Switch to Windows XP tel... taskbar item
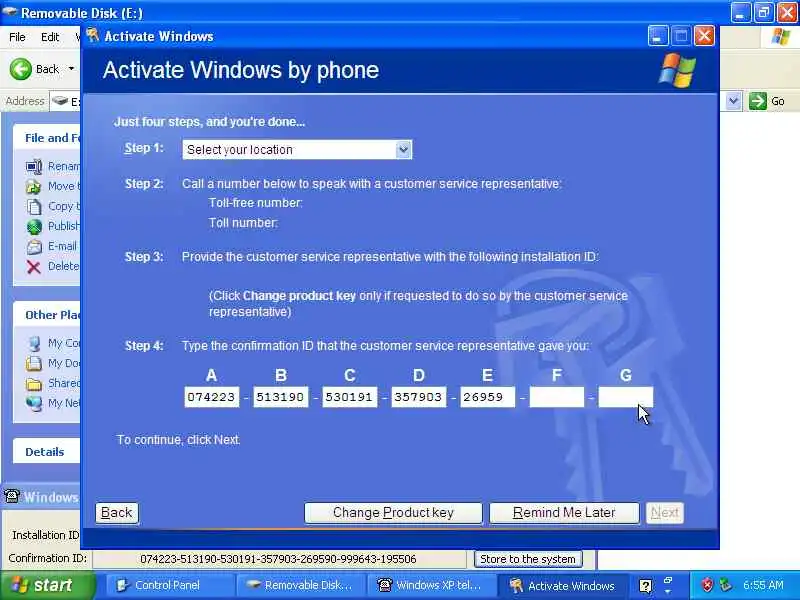 coord(431,585)
